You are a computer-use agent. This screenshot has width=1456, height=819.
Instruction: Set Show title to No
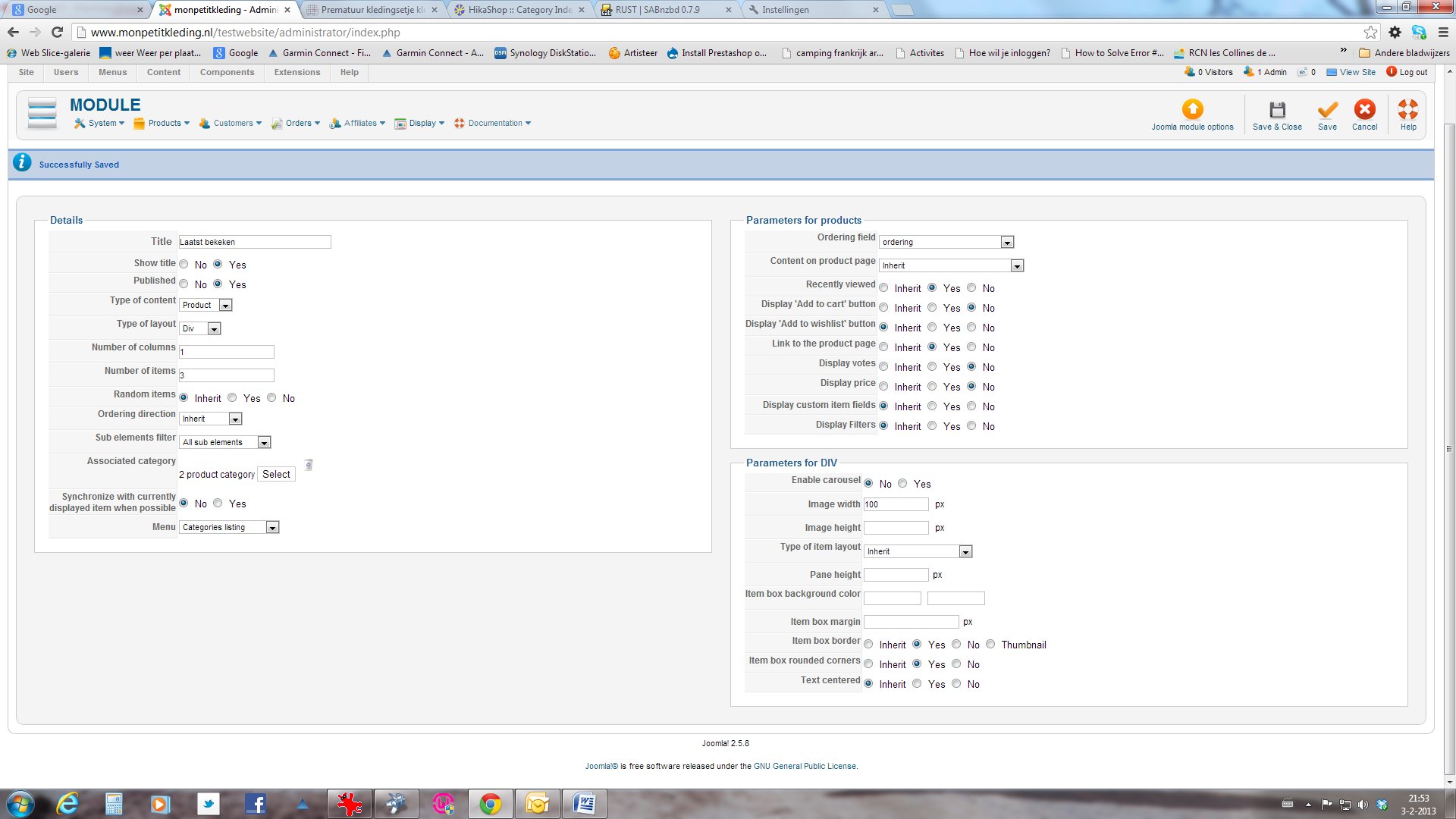pos(184,264)
